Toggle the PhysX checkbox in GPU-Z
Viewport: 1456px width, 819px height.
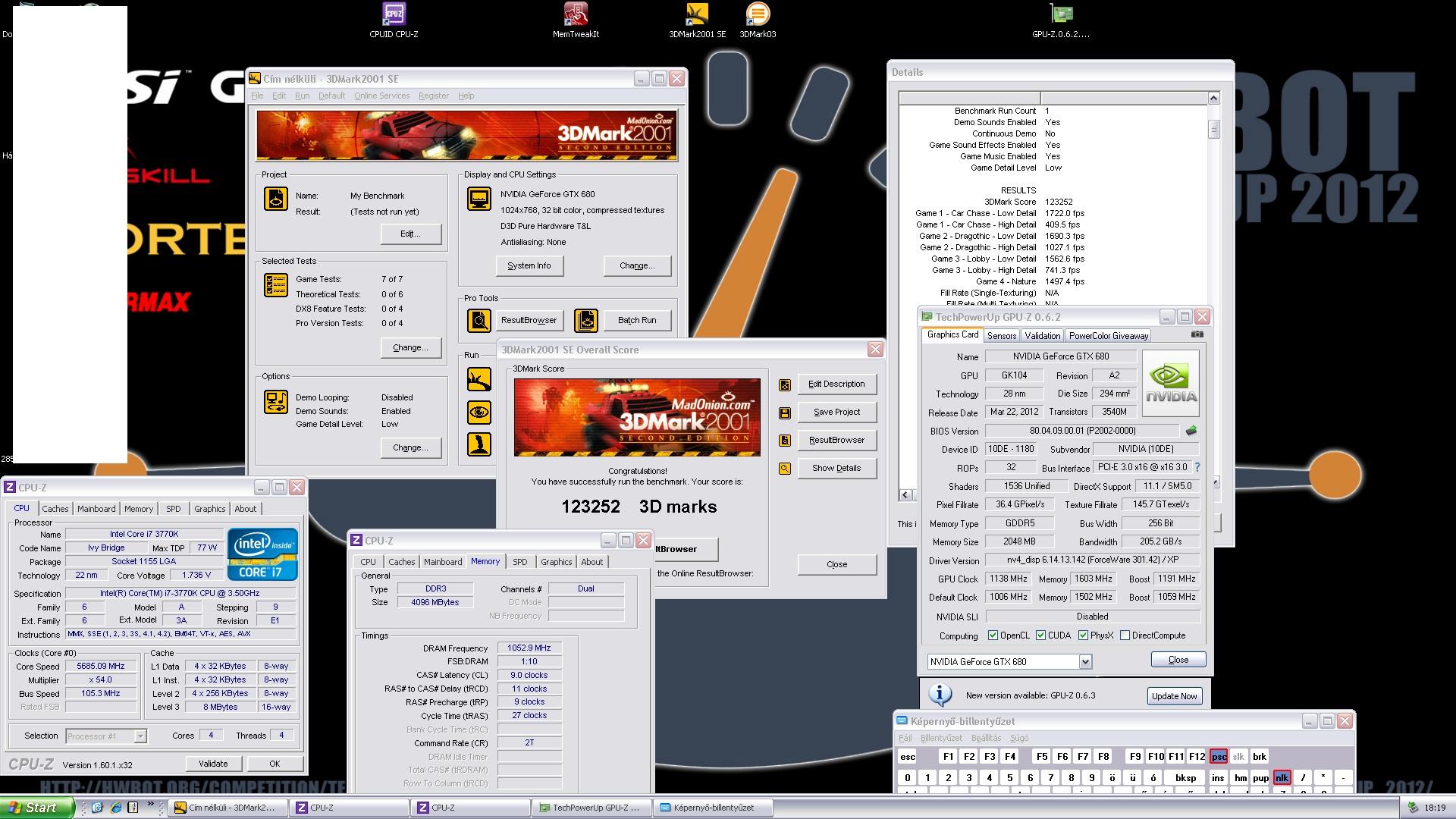pos(1084,635)
